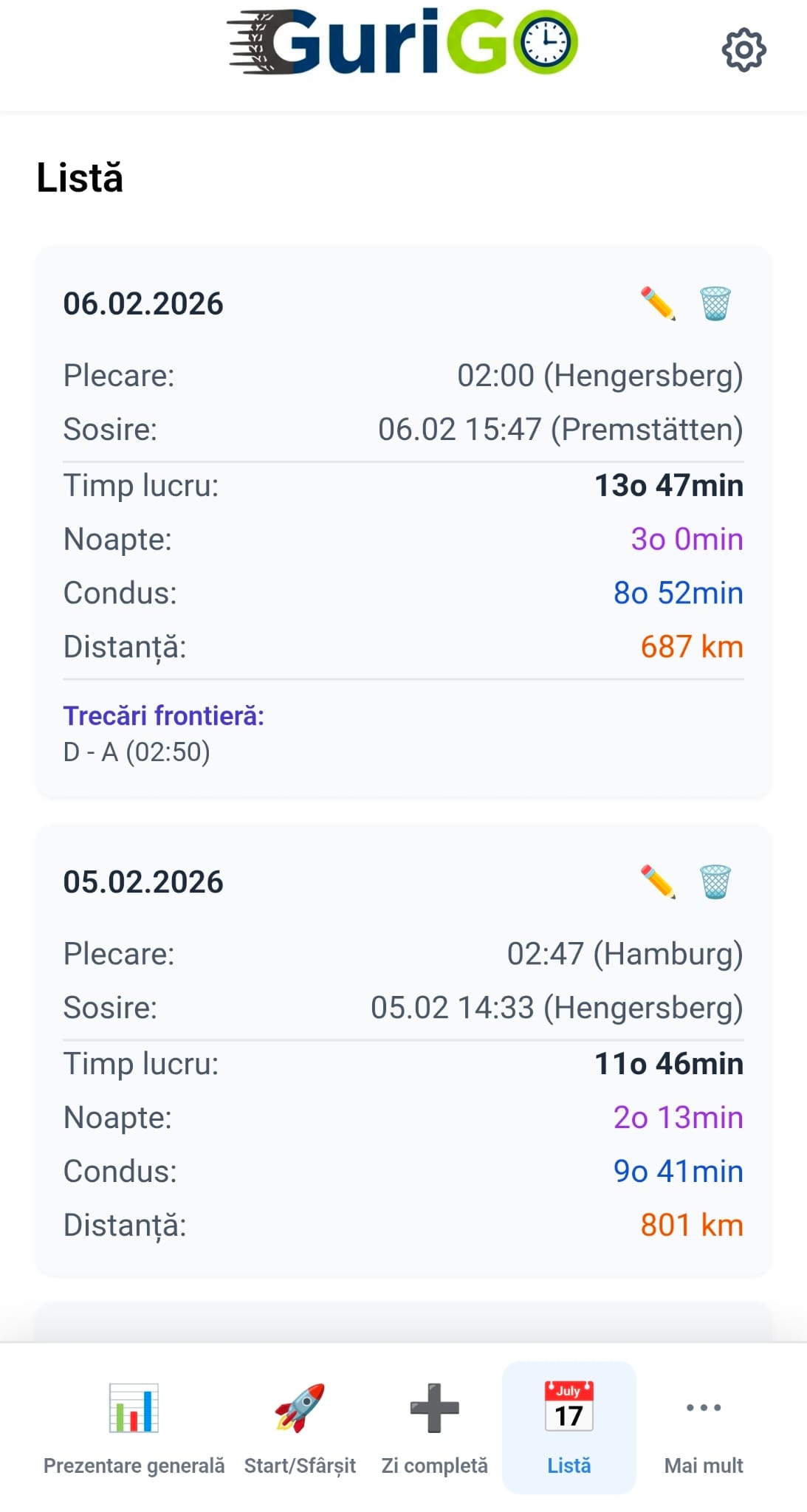Delete the 06.02.2026 entry using trash icon
This screenshot has height=1512, width=807.
(715, 303)
